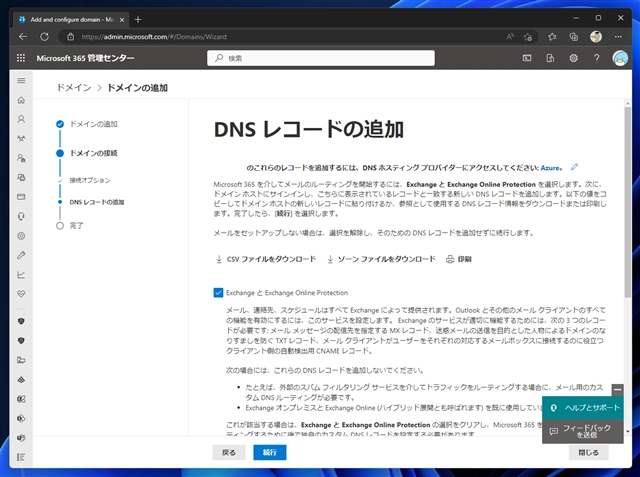Click the 続行 continue button
640x477 pixels.
pyautogui.click(x=269, y=452)
